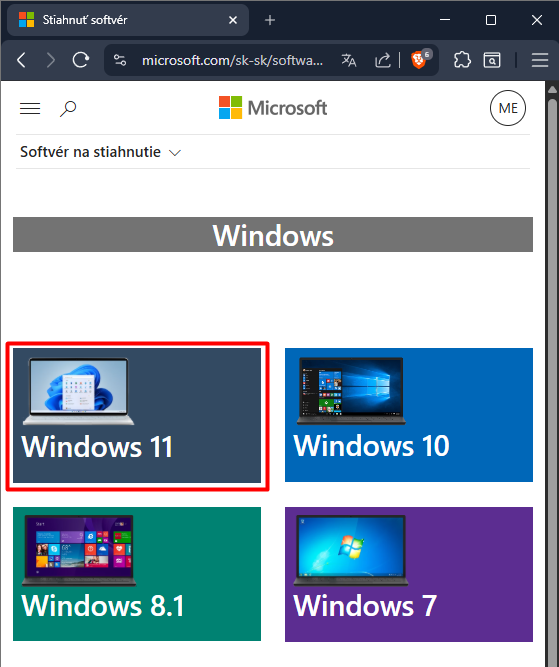The width and height of the screenshot is (559, 667).
Task: Expand Softvér na stiahnutie dropdown
Action: [x=100, y=152]
